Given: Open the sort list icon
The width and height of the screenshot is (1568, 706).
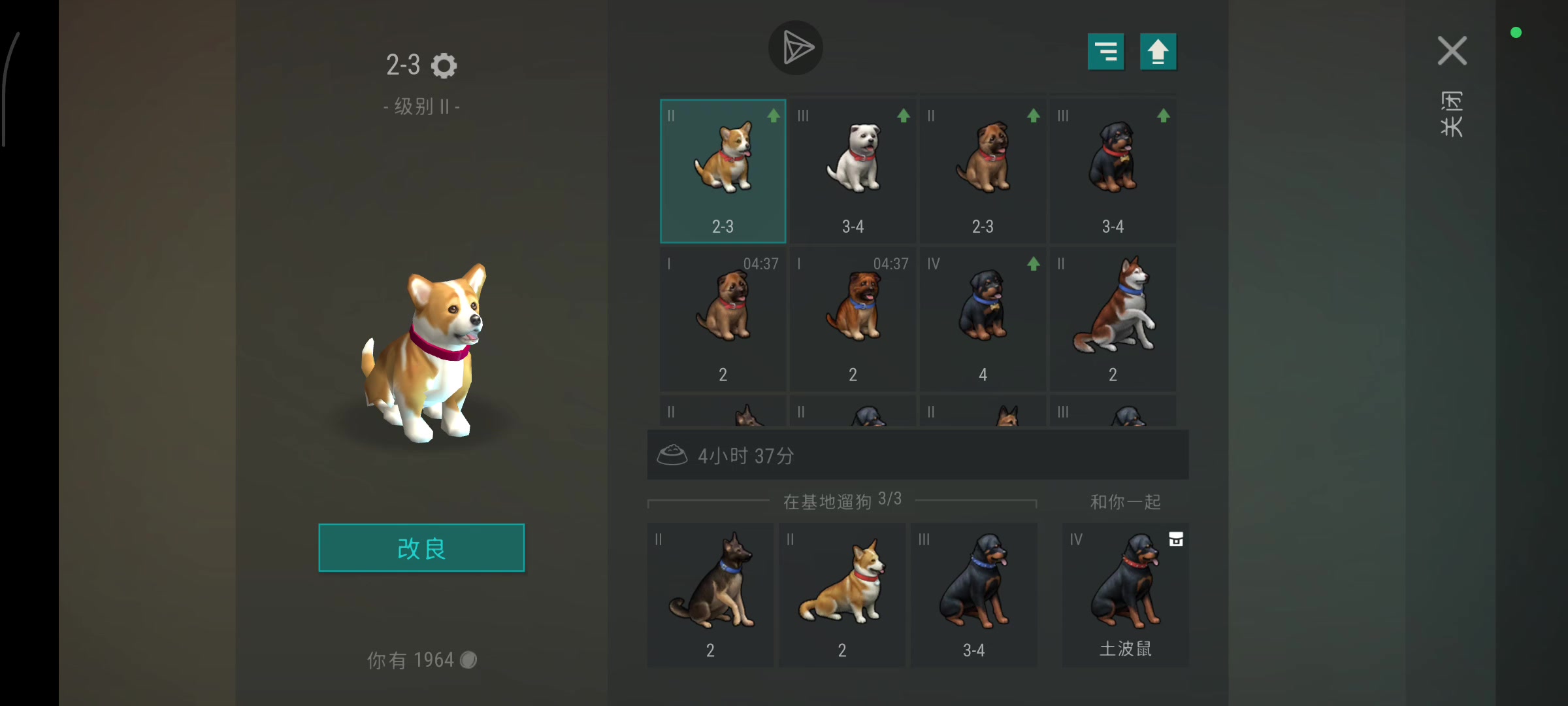Looking at the screenshot, I should click(1105, 52).
